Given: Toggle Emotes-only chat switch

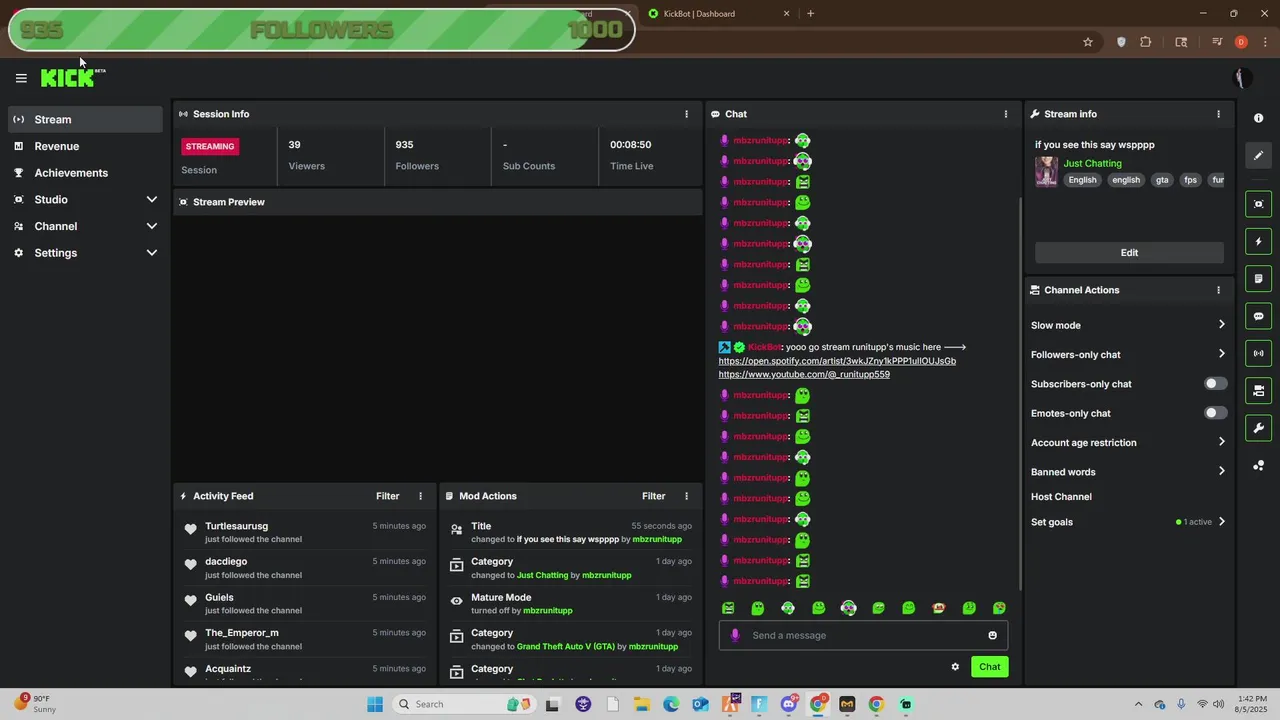Looking at the screenshot, I should pos(1215,413).
